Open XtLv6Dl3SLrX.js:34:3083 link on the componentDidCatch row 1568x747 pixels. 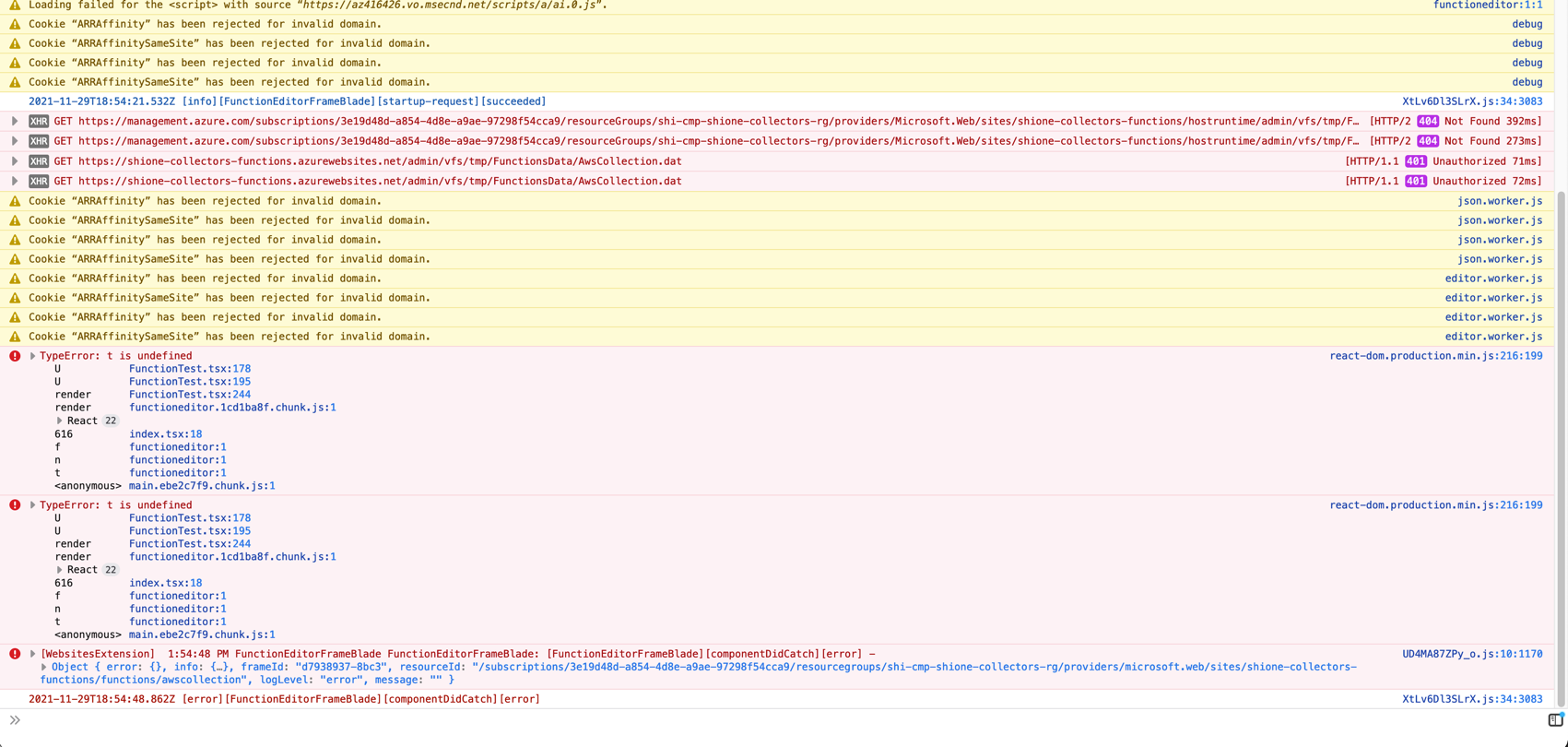1472,699
